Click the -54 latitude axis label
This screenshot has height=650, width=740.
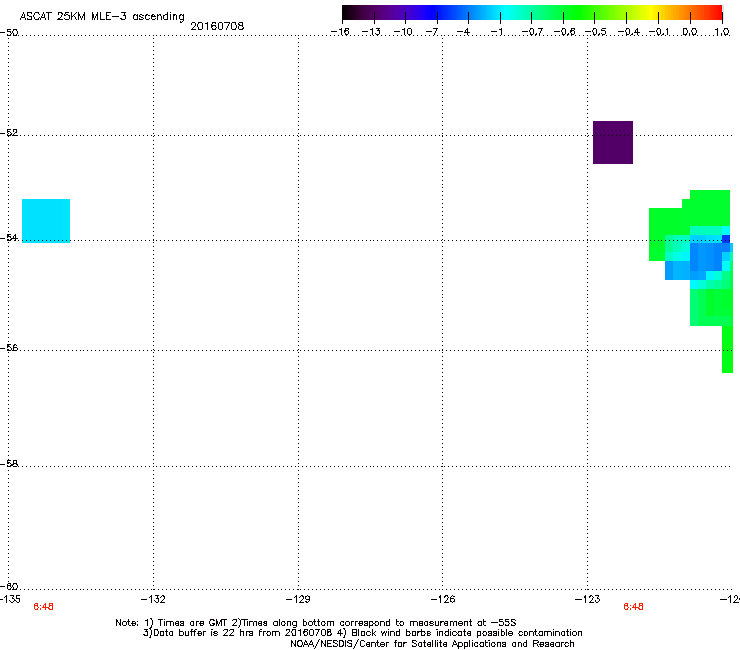[10, 237]
